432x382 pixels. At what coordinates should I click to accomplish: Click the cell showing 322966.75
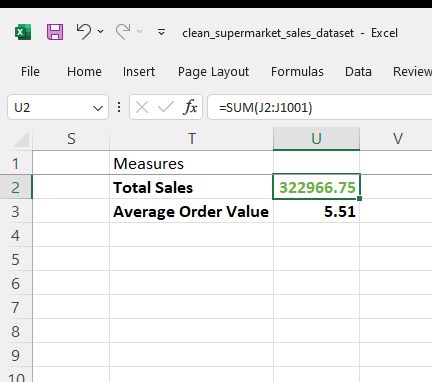[x=316, y=187]
